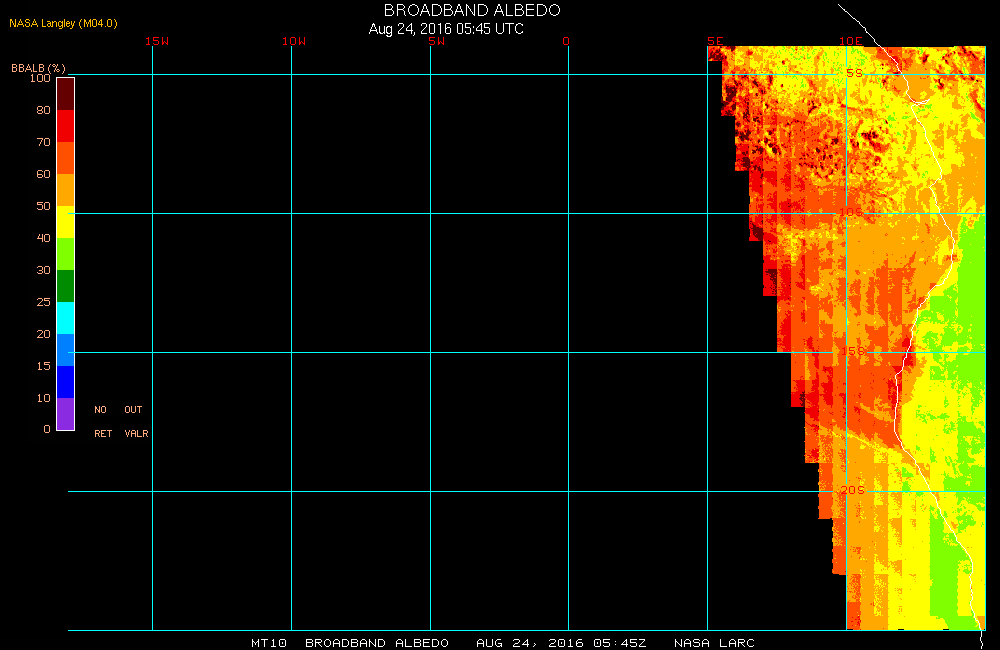This screenshot has width=1000, height=650.
Task: Select the light green 30-40% legend swatch
Action: (x=65, y=253)
